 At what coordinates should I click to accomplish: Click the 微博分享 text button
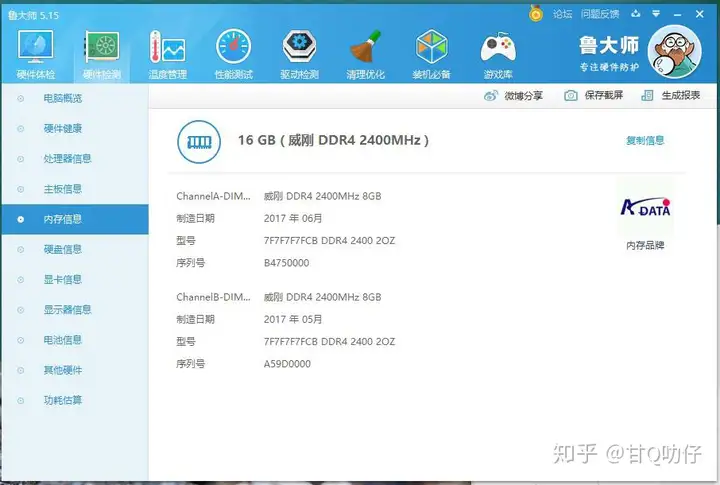pos(523,96)
